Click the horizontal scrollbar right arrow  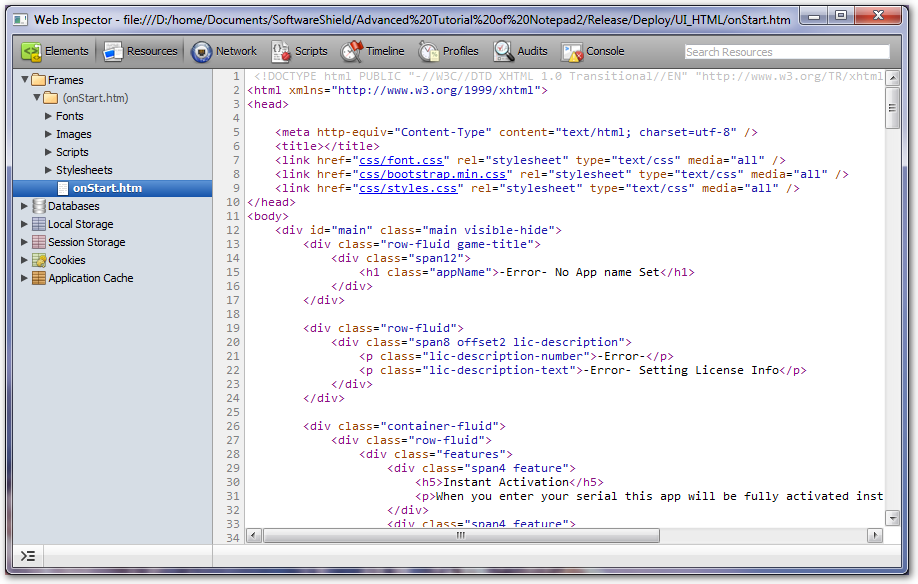point(875,535)
